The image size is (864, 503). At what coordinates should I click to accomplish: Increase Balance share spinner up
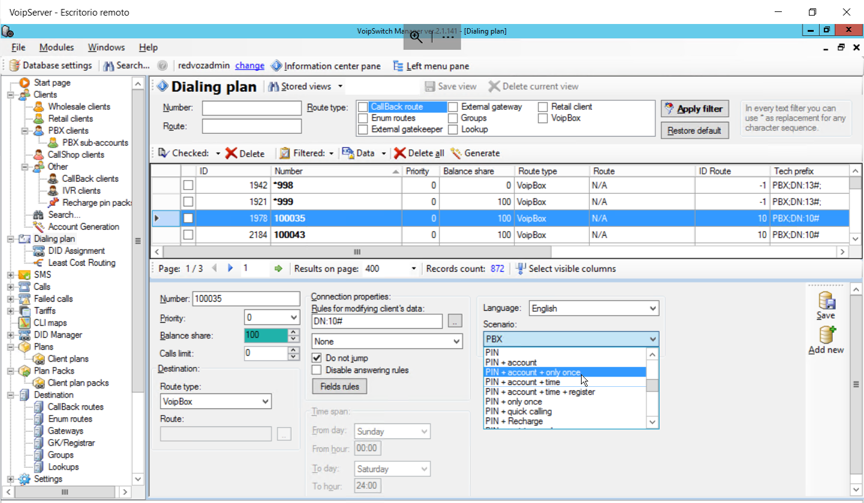point(294,332)
